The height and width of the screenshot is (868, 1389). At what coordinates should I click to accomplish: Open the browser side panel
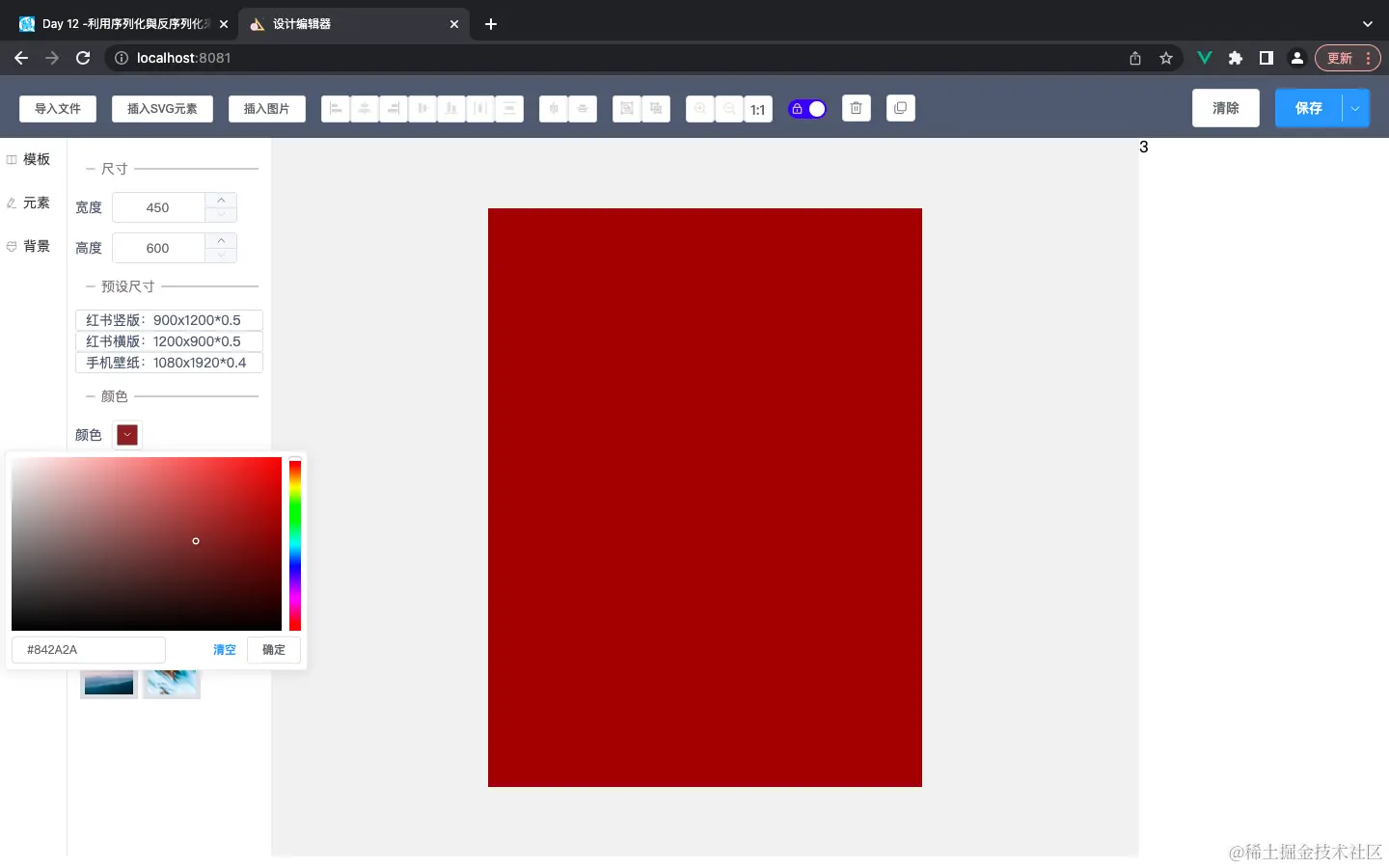(x=1266, y=58)
